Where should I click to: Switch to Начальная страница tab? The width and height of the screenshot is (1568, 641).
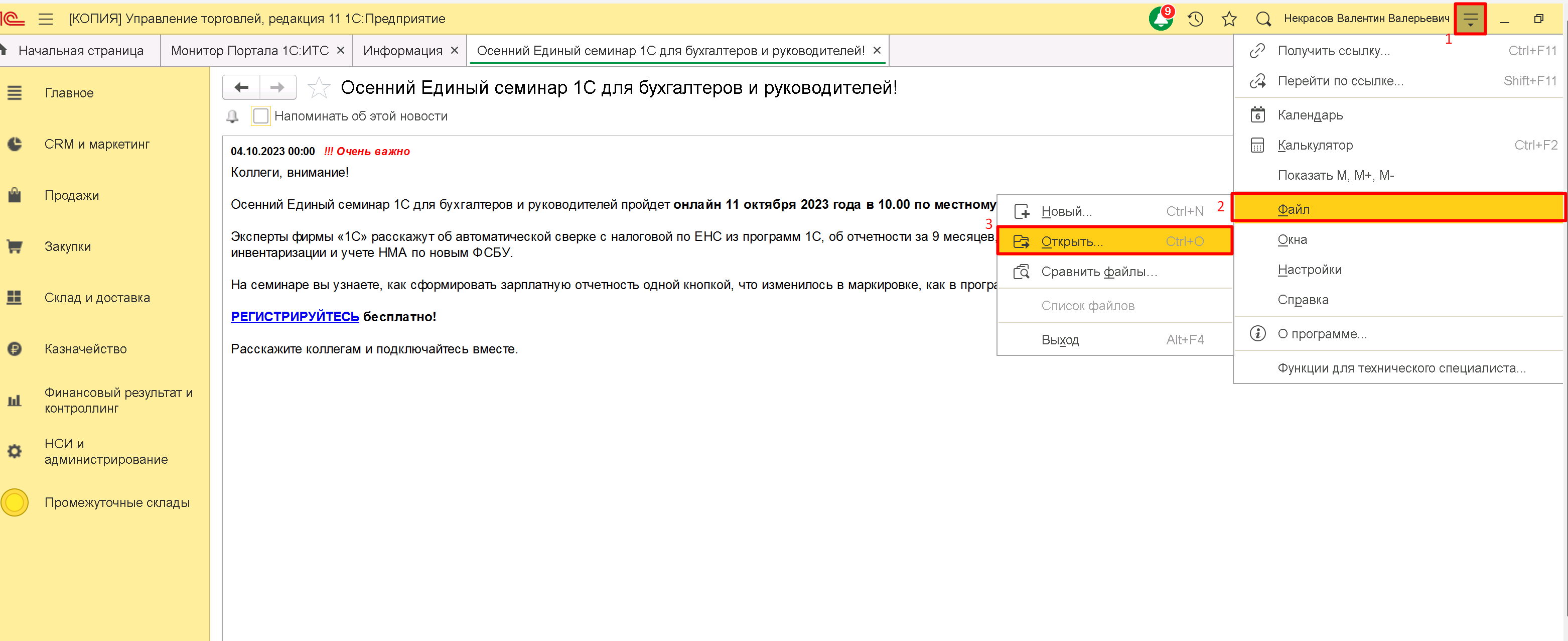pos(80,51)
